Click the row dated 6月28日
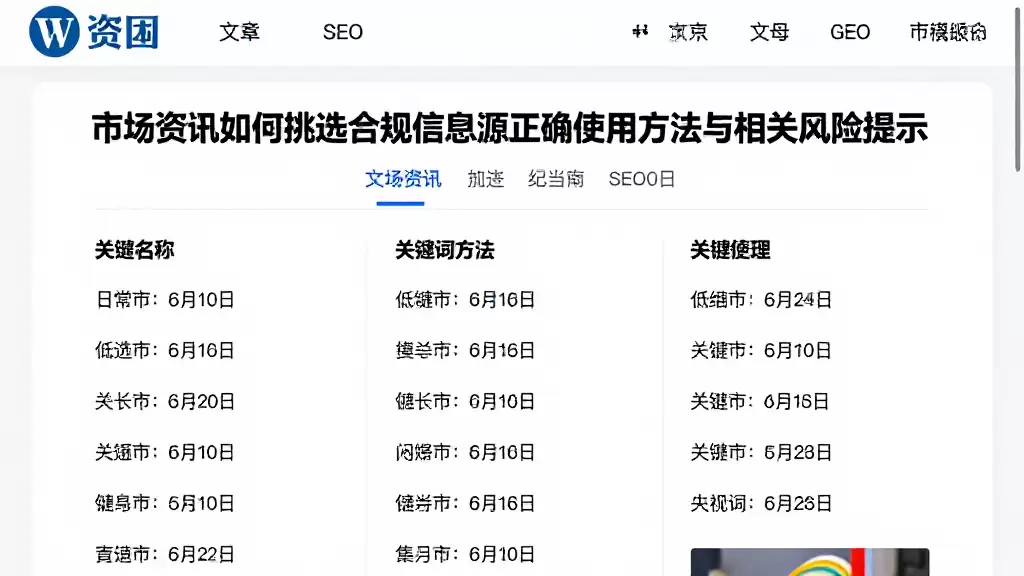This screenshot has width=1024, height=576. (761, 453)
